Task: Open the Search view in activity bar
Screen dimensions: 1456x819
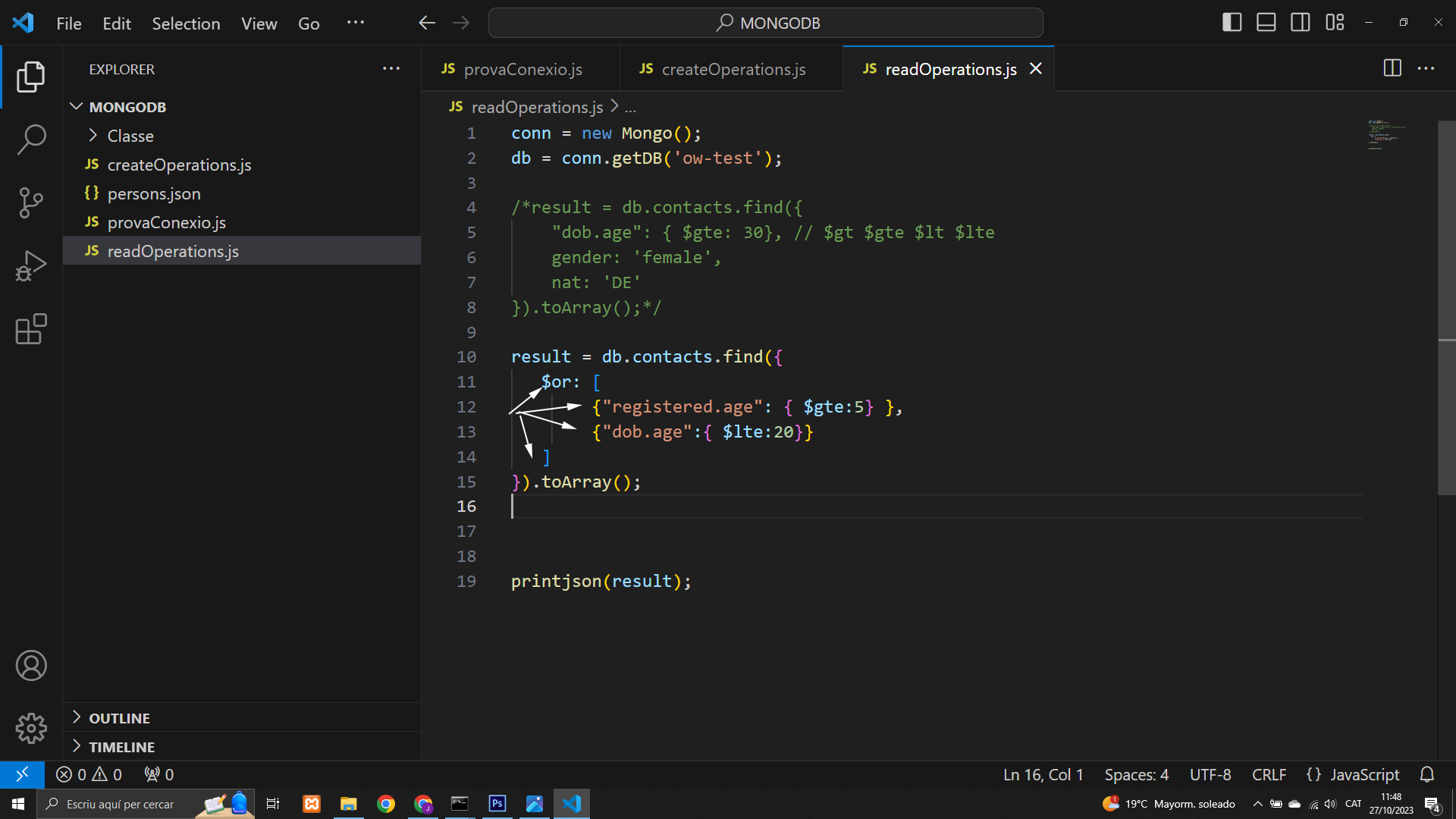Action: click(x=31, y=140)
